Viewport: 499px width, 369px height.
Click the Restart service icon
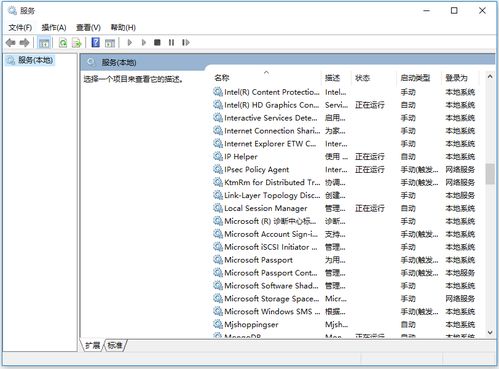tap(186, 42)
